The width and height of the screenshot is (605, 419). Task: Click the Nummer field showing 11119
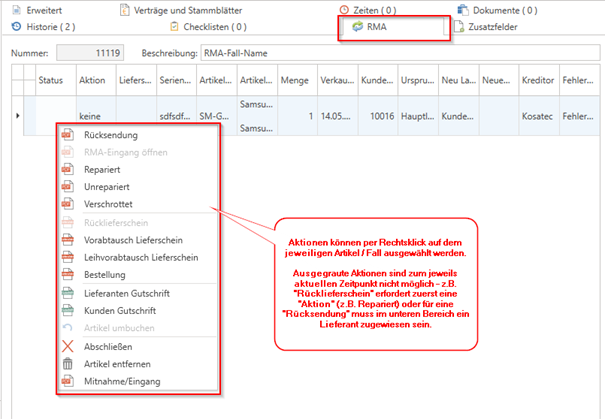coord(90,50)
